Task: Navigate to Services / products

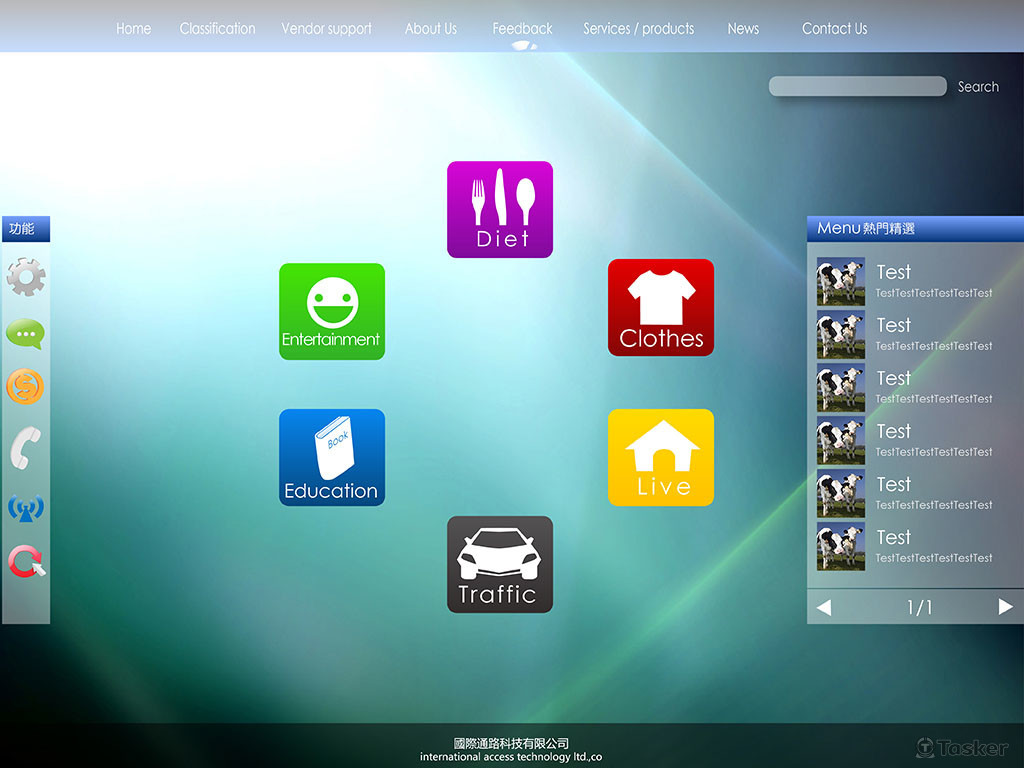Action: tap(638, 29)
